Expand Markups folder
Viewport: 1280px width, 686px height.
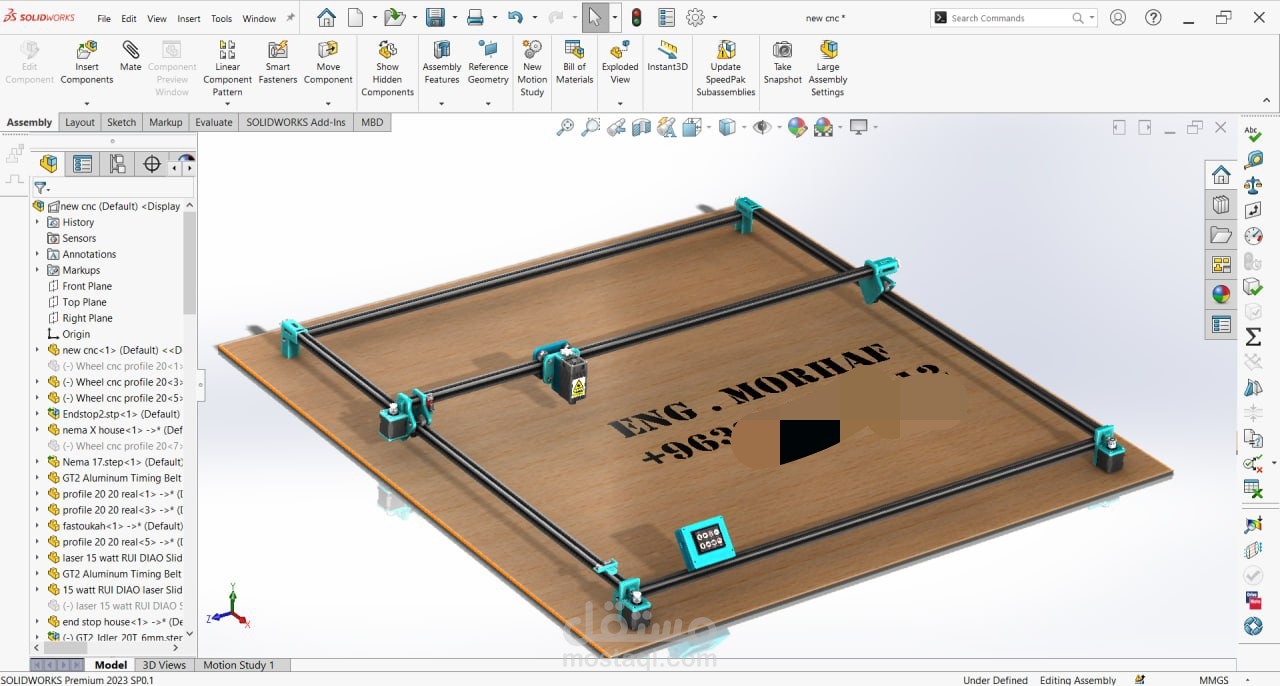[38, 270]
